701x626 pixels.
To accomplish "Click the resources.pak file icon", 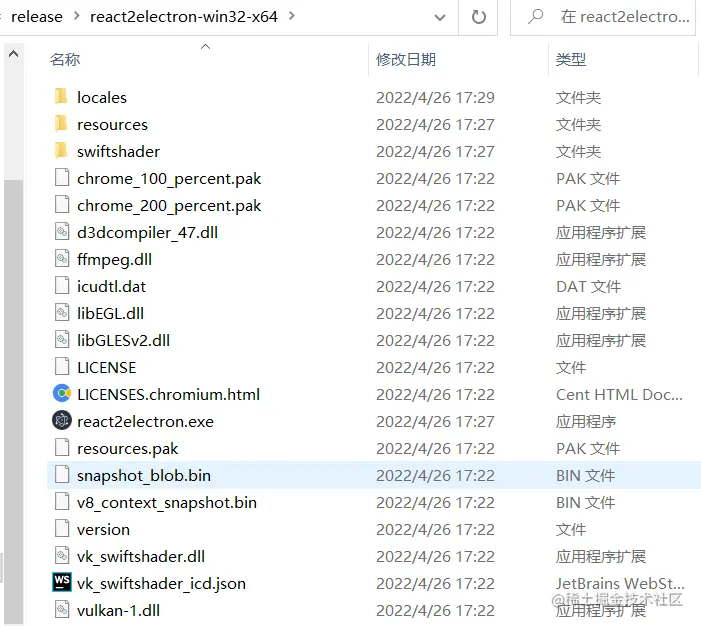I will (x=62, y=448).
